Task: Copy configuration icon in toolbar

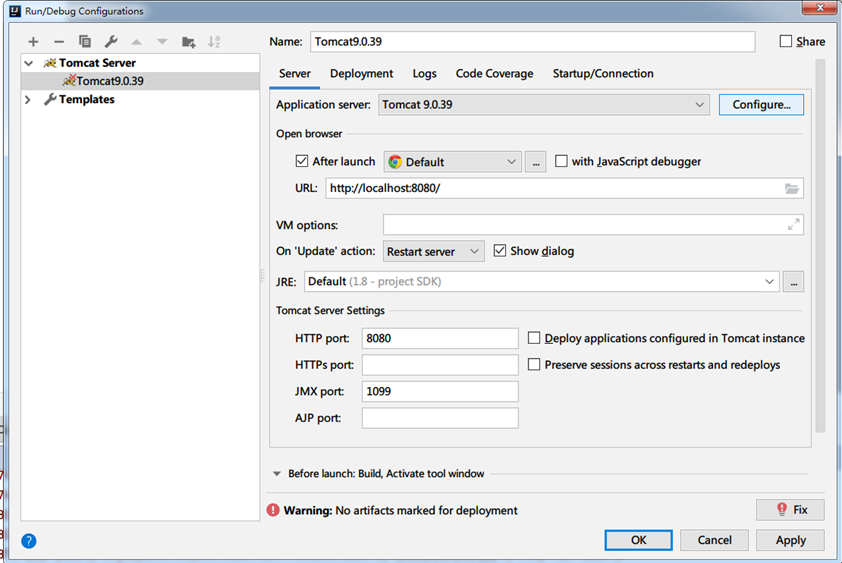Action: [x=85, y=41]
